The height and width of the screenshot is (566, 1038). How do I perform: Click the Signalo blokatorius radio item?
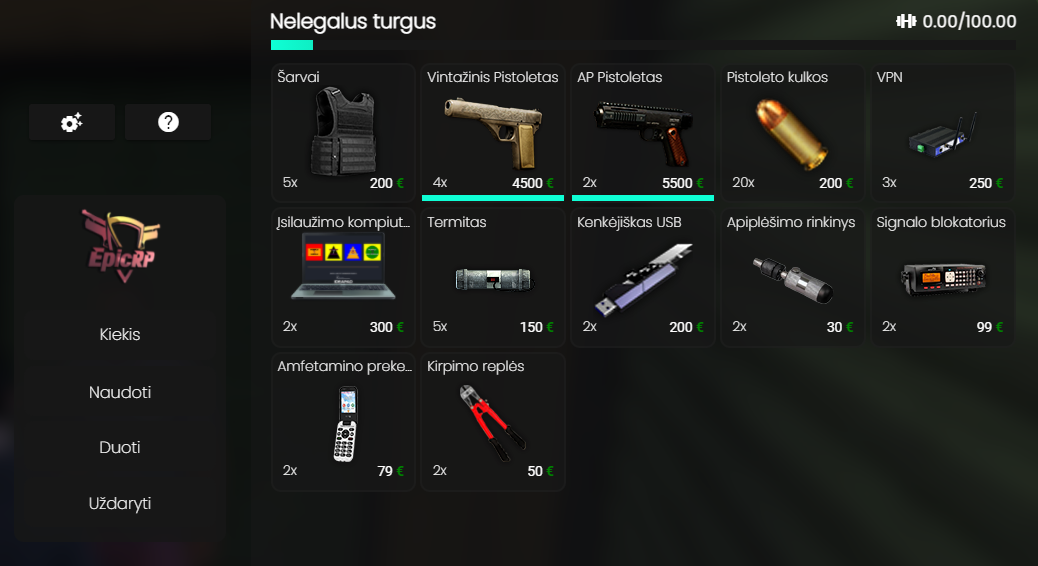coord(943,277)
